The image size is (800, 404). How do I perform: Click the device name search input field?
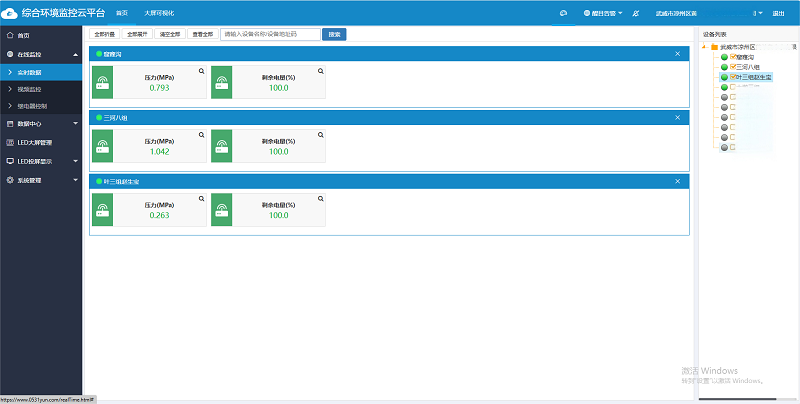[270, 33]
